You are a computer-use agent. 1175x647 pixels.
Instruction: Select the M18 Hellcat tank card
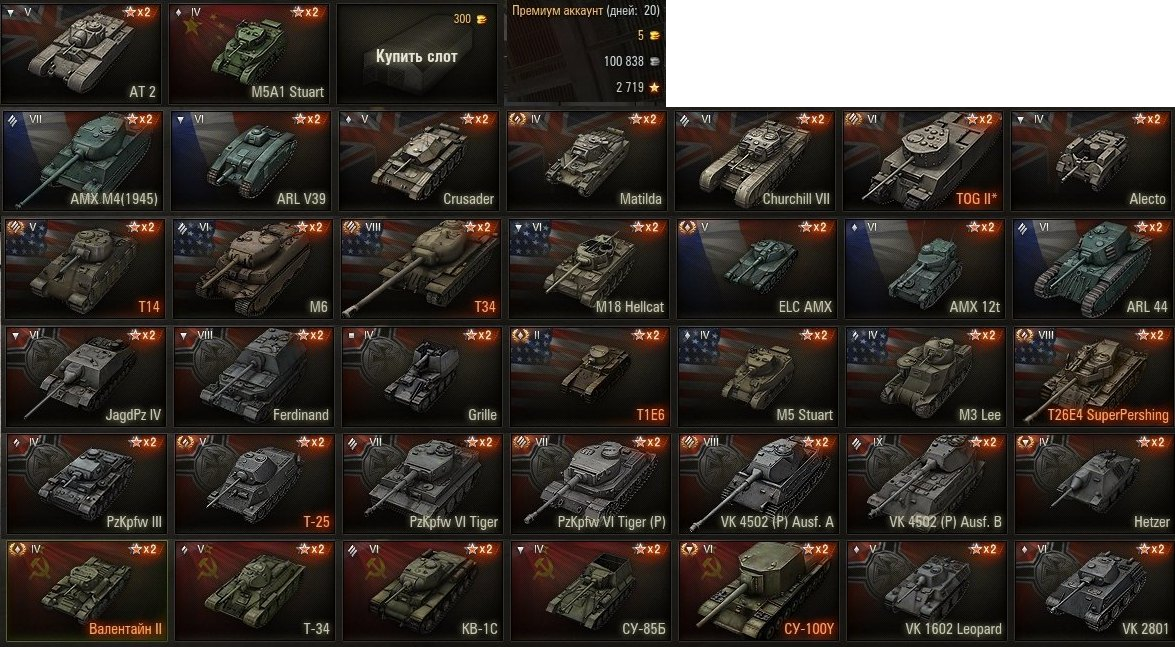coord(589,268)
